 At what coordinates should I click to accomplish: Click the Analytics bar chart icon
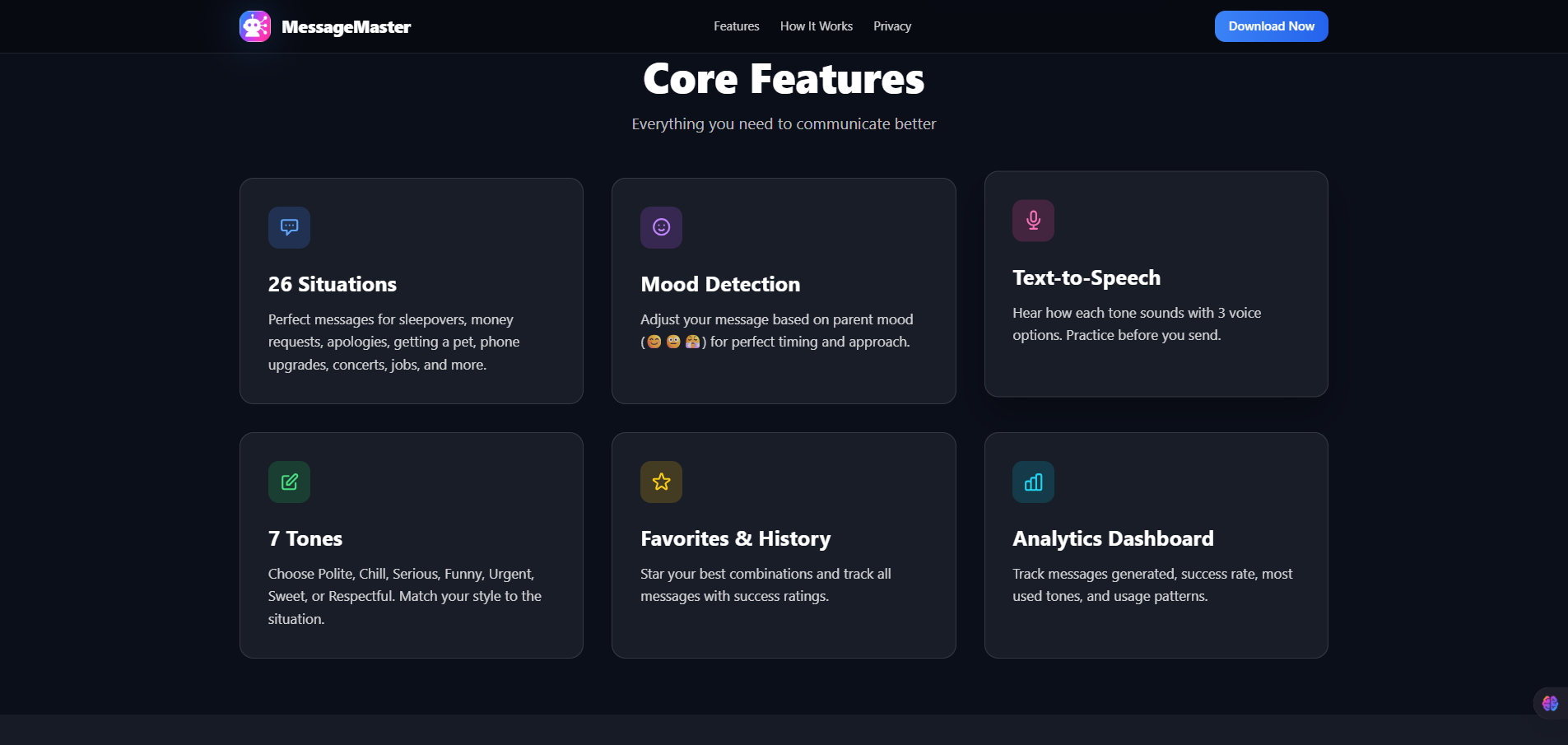pos(1033,482)
